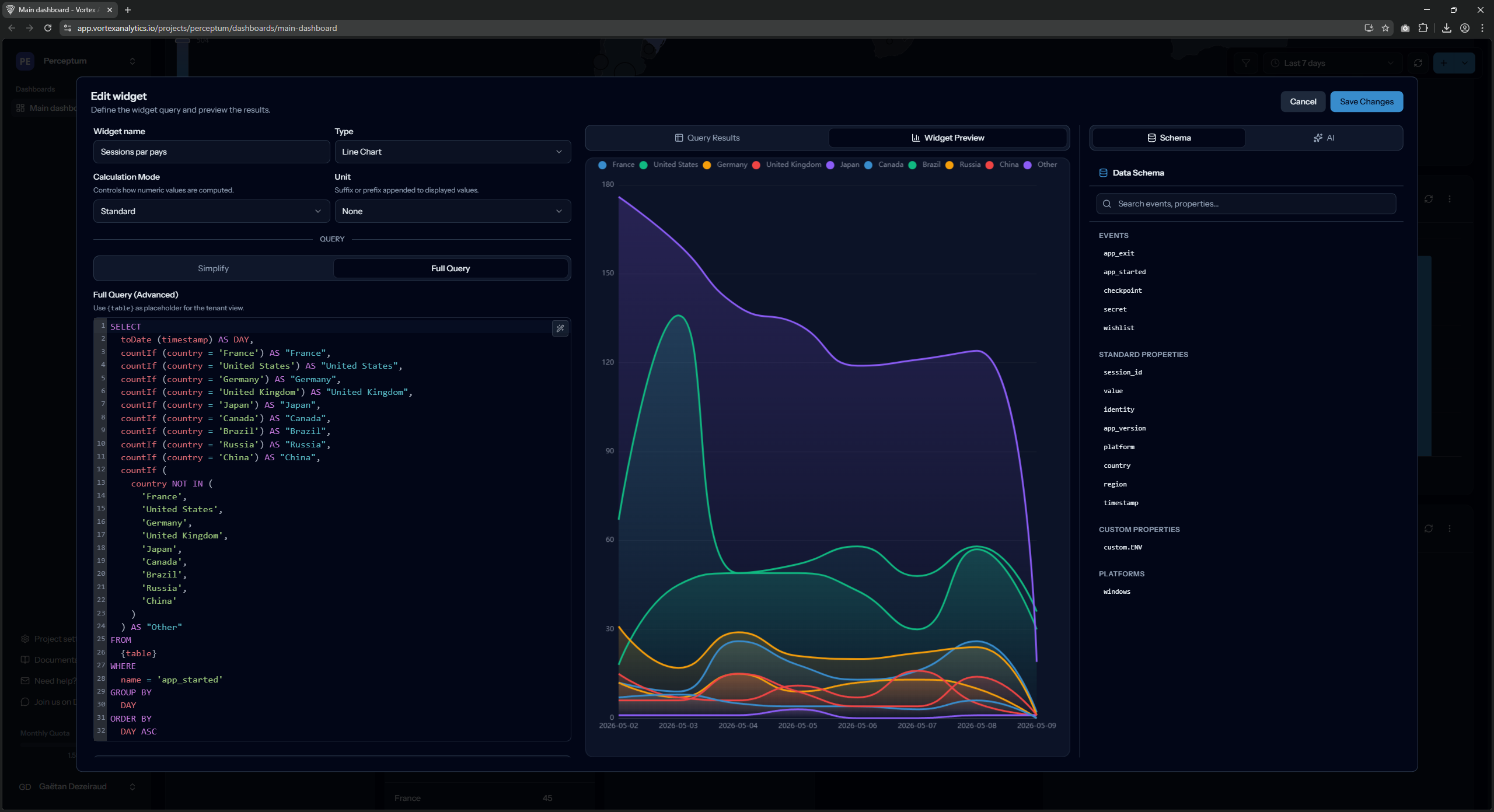This screenshot has width=1494, height=812.
Task: Click Search events, properties field
Action: (1247, 204)
